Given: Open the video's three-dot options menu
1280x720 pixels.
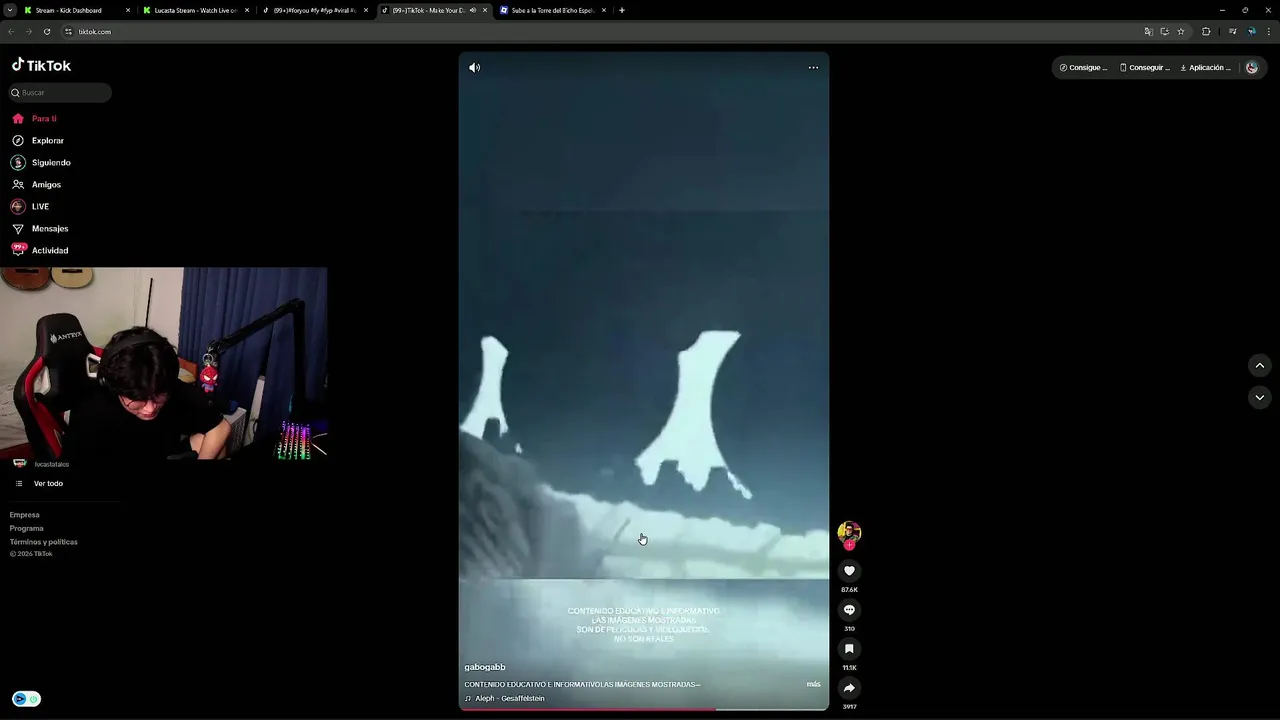Looking at the screenshot, I should pos(813,68).
